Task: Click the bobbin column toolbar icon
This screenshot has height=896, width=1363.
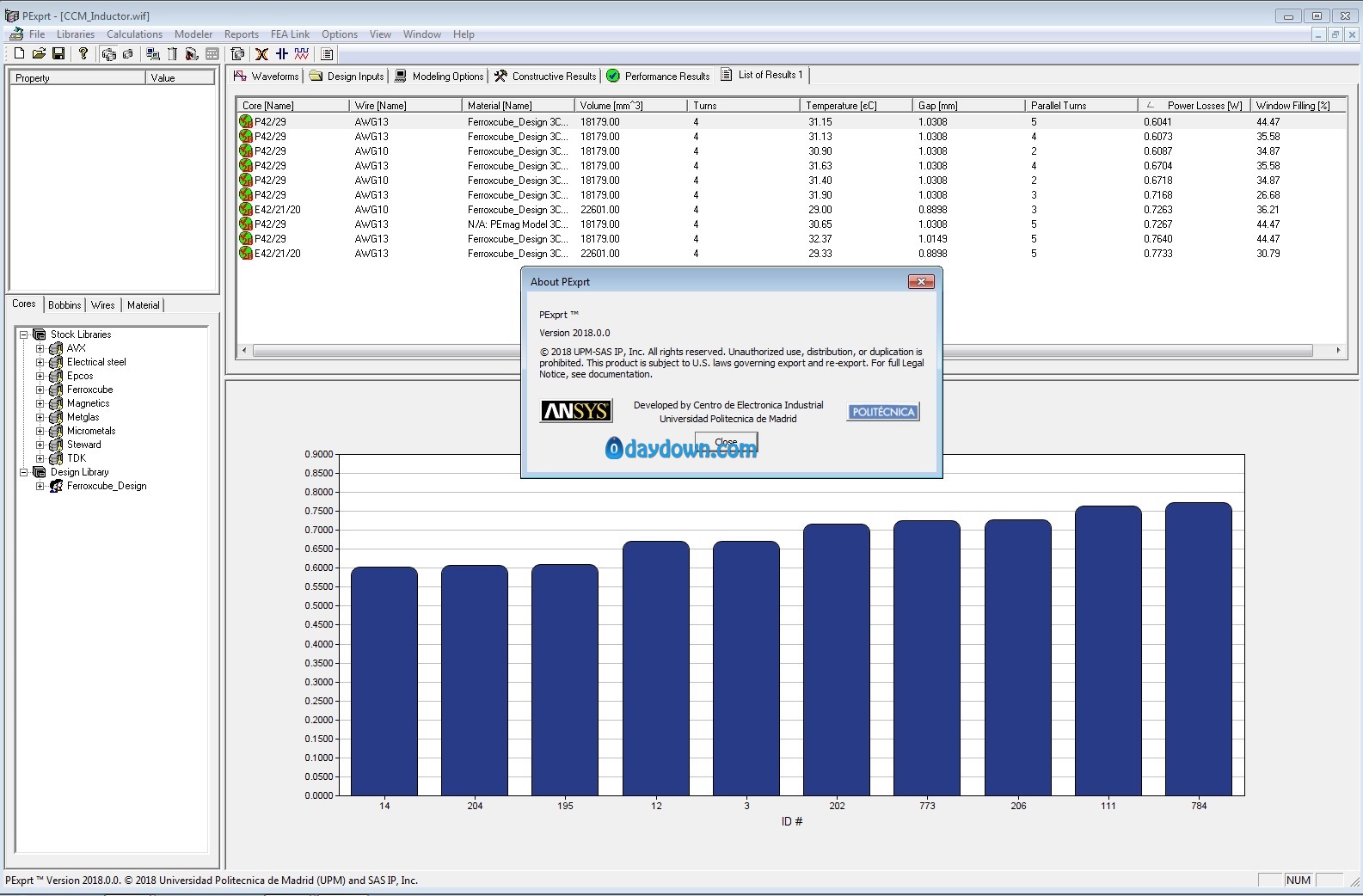Action: (172, 53)
